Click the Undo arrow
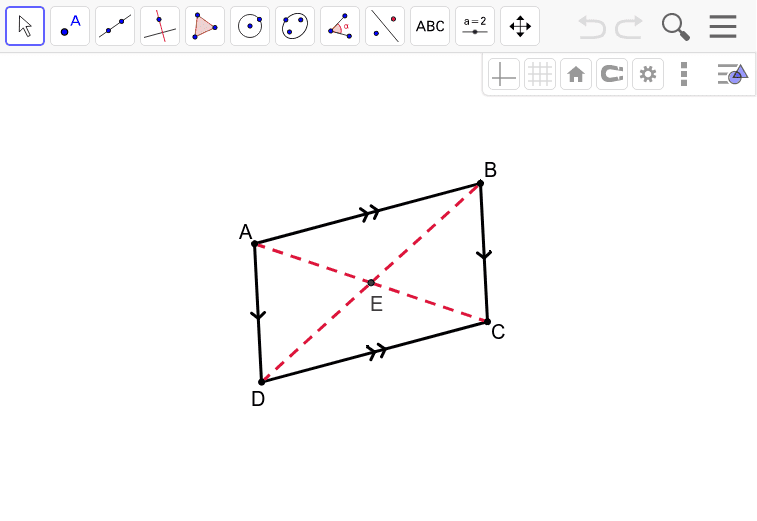 coord(592,27)
